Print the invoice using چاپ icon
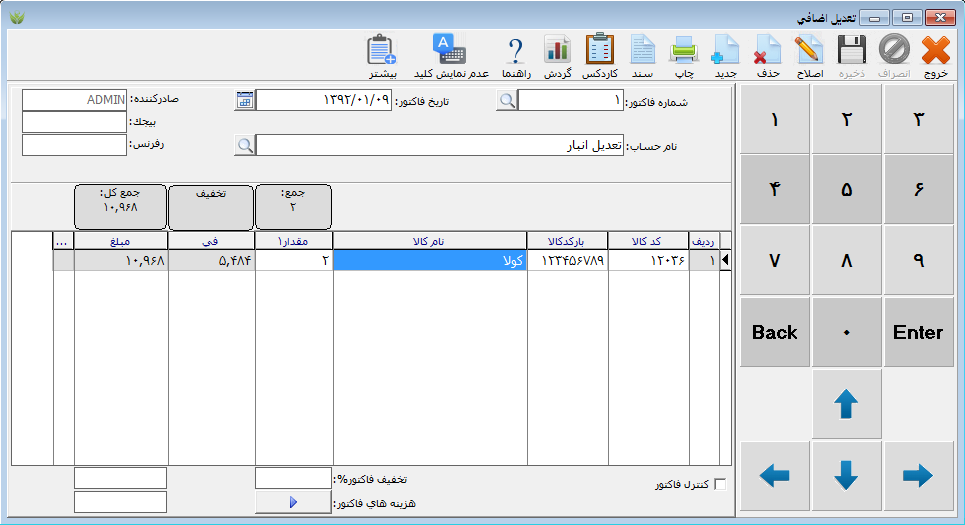Image resolution: width=965 pixels, height=525 pixels. coord(683,50)
